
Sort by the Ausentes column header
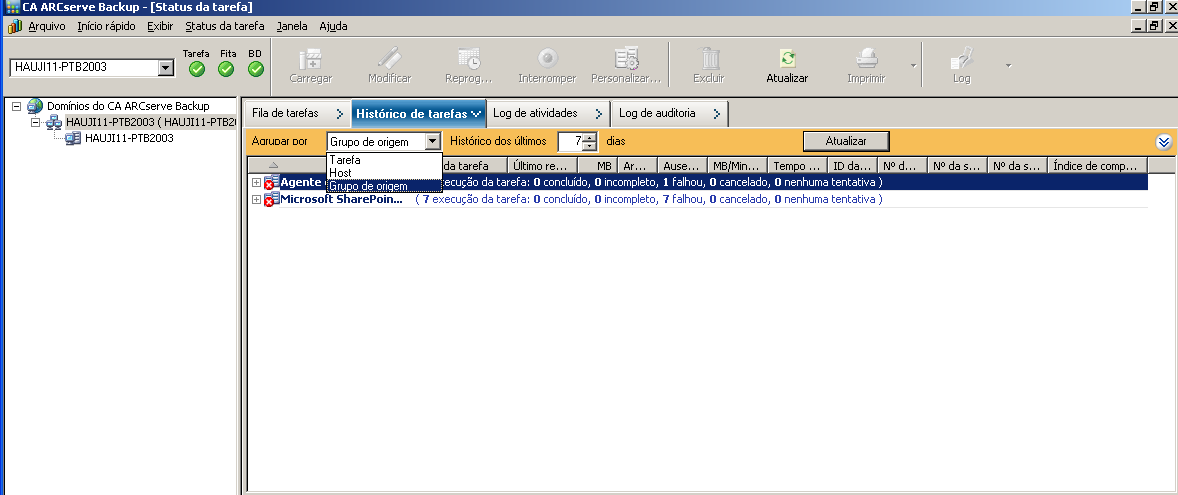[x=682, y=165]
